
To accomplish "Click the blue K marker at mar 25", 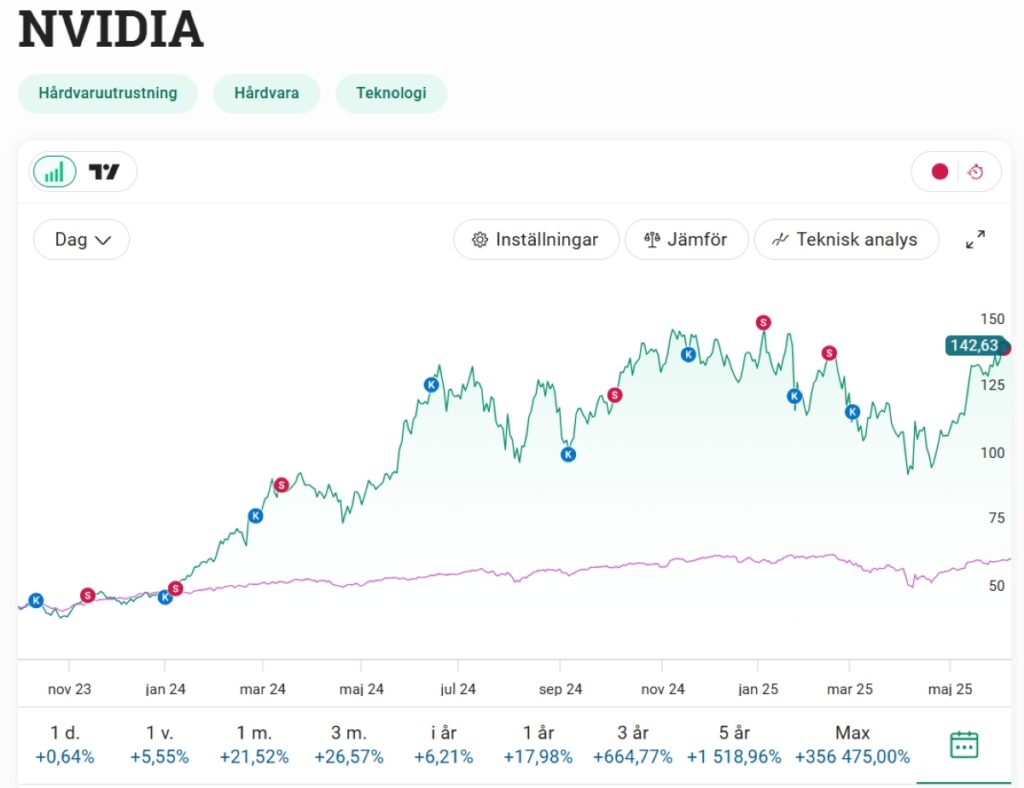I will pos(852,412).
